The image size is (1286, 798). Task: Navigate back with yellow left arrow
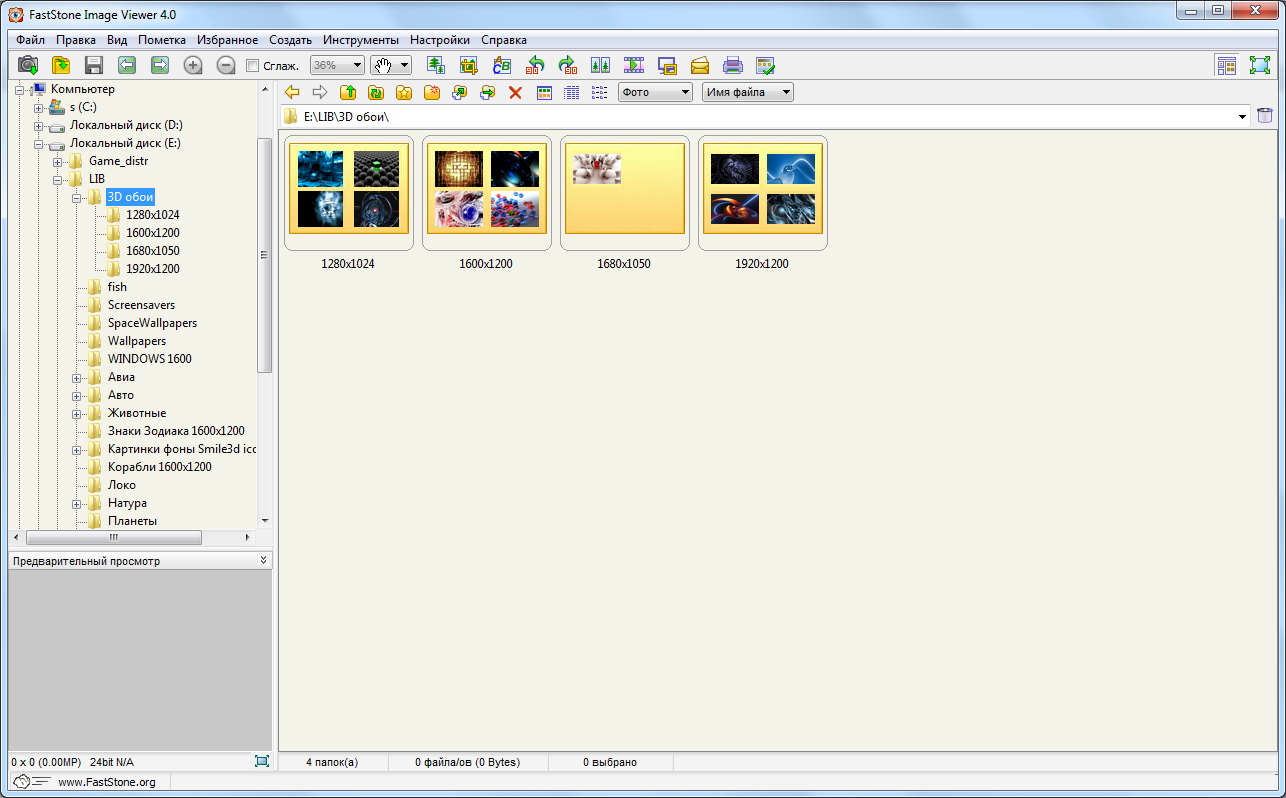point(292,92)
